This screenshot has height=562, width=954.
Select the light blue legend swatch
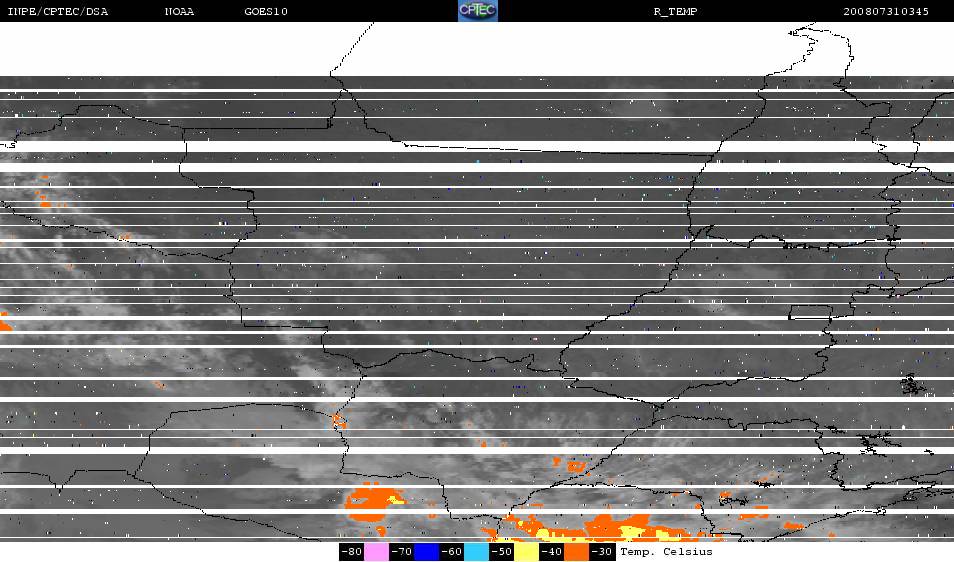click(x=477, y=552)
